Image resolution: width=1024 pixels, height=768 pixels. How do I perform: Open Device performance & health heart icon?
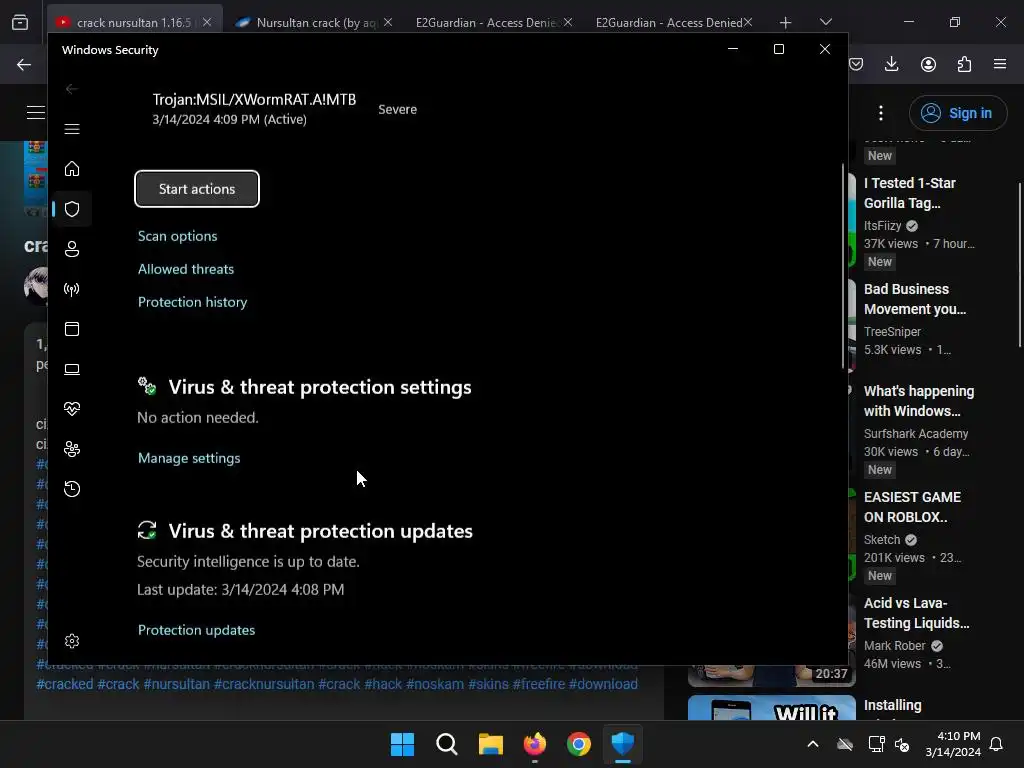tap(72, 409)
